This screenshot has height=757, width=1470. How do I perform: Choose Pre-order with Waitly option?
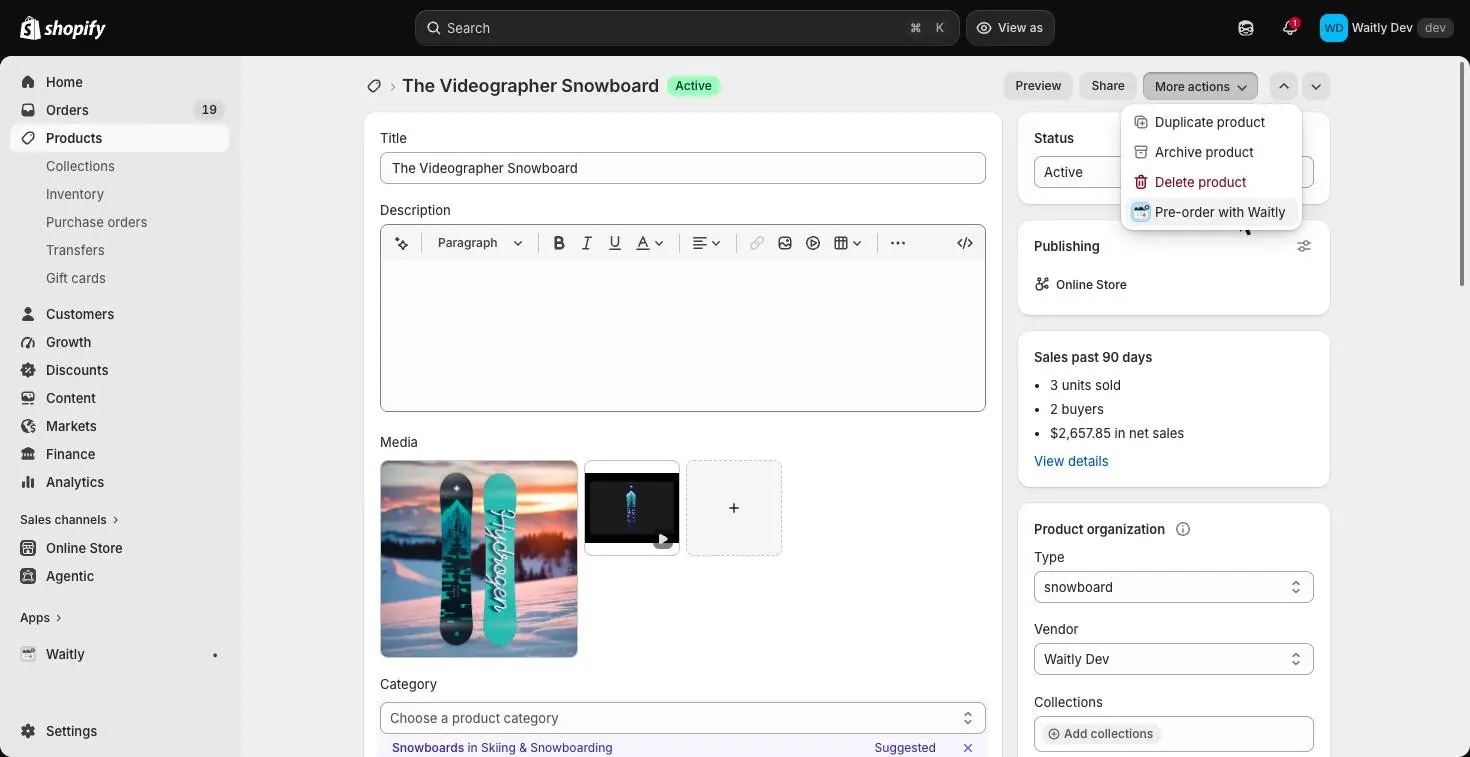pos(1211,212)
